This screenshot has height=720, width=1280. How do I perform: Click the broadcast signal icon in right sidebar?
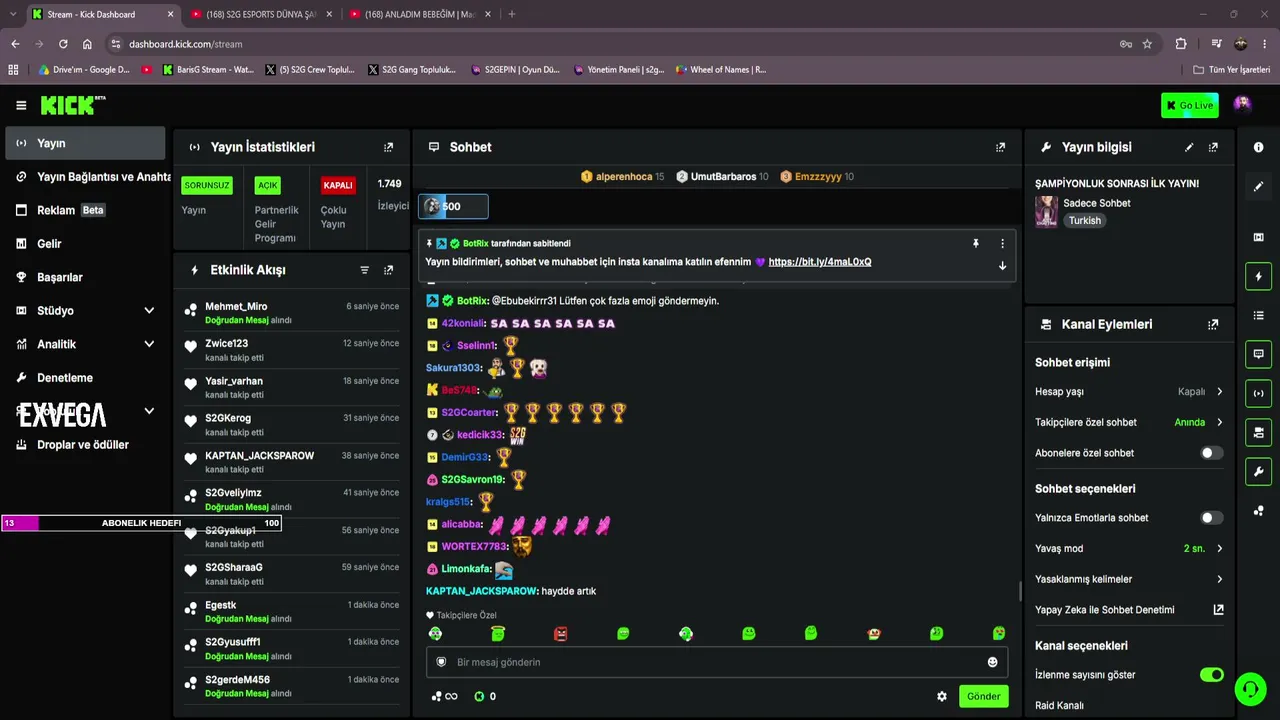coord(1258,393)
